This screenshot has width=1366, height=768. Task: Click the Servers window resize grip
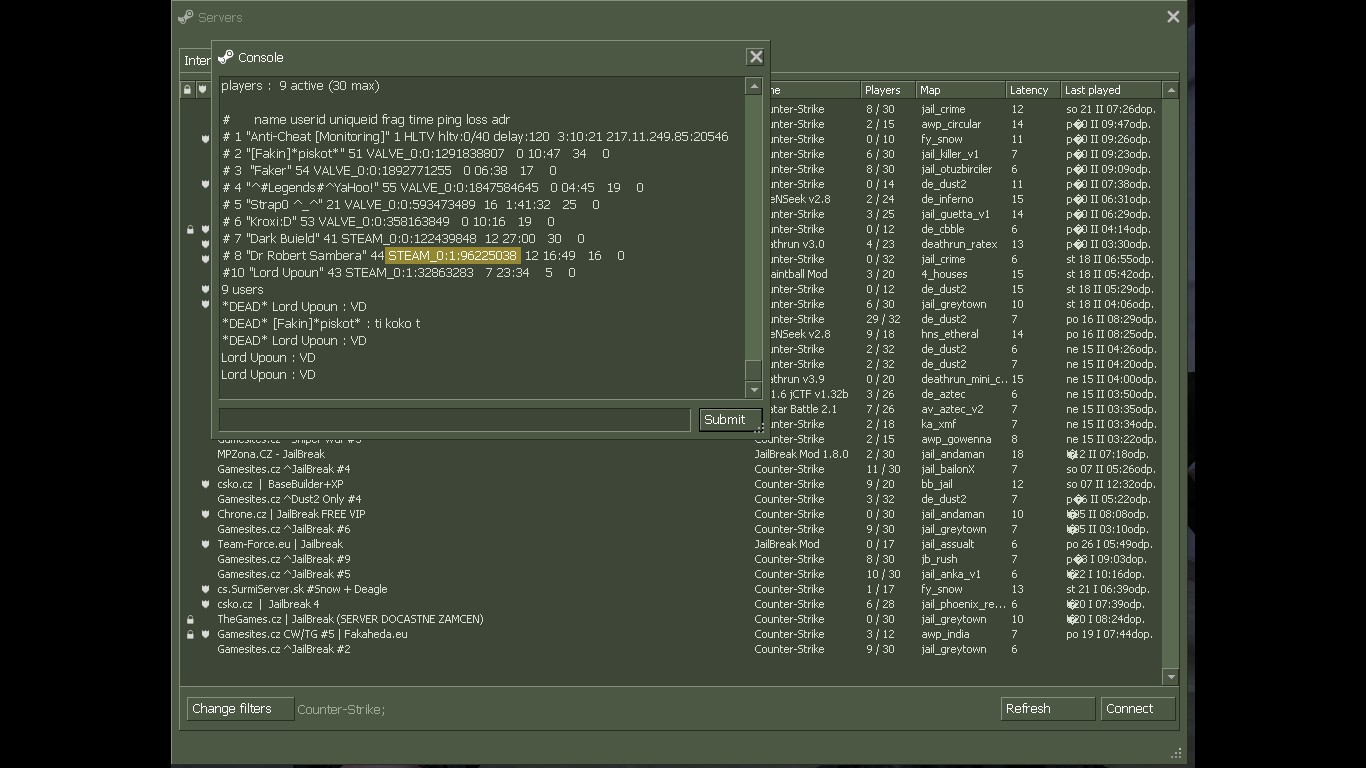coord(1177,753)
